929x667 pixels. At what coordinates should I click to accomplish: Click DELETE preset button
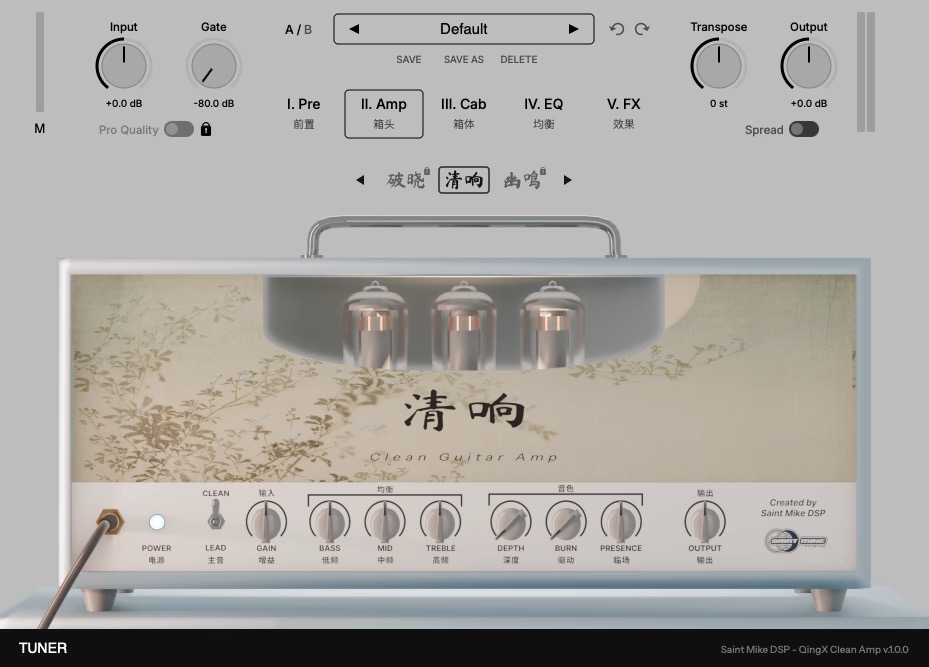[x=518, y=59]
